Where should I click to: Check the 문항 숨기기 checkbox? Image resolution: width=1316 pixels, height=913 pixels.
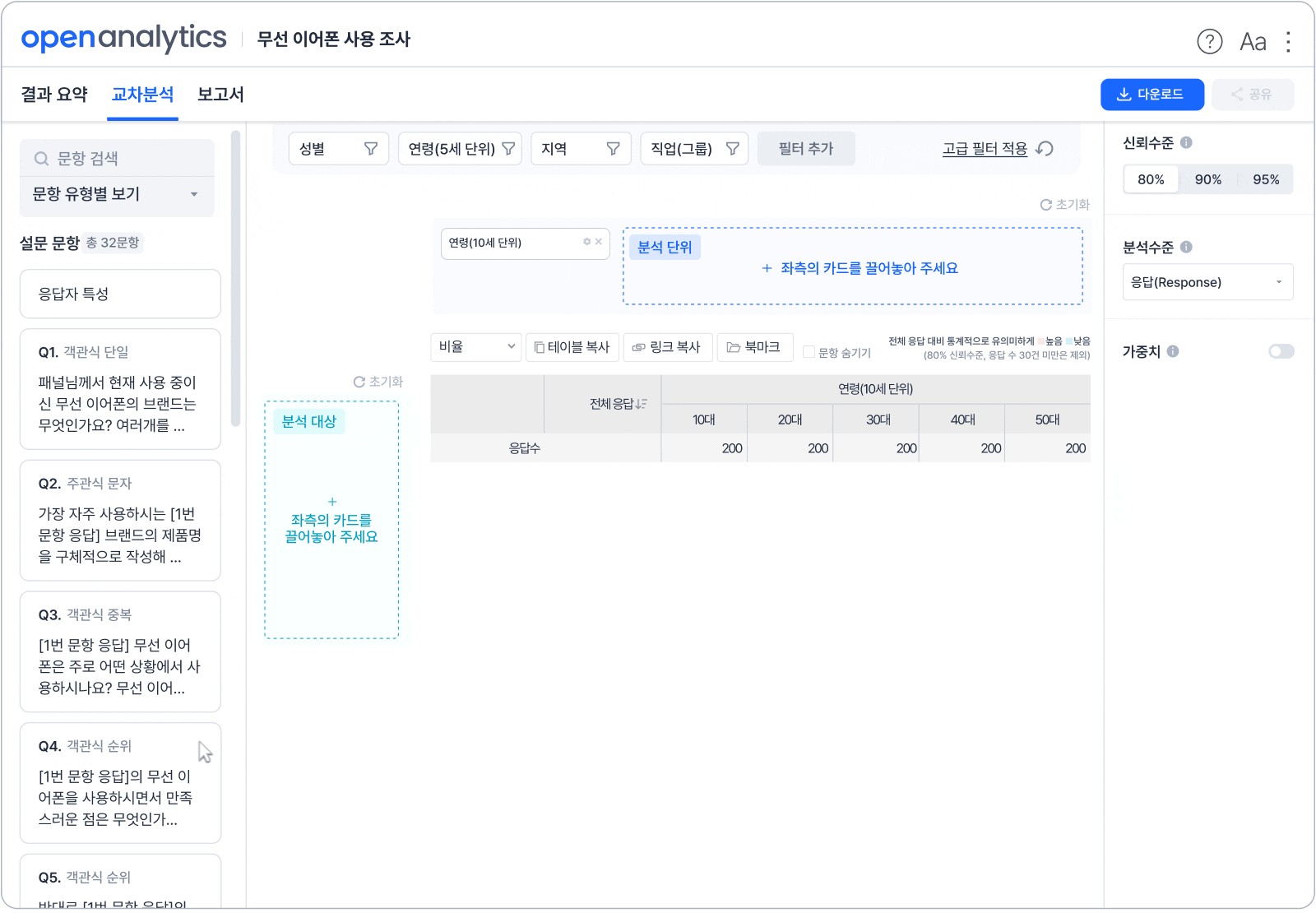click(809, 352)
